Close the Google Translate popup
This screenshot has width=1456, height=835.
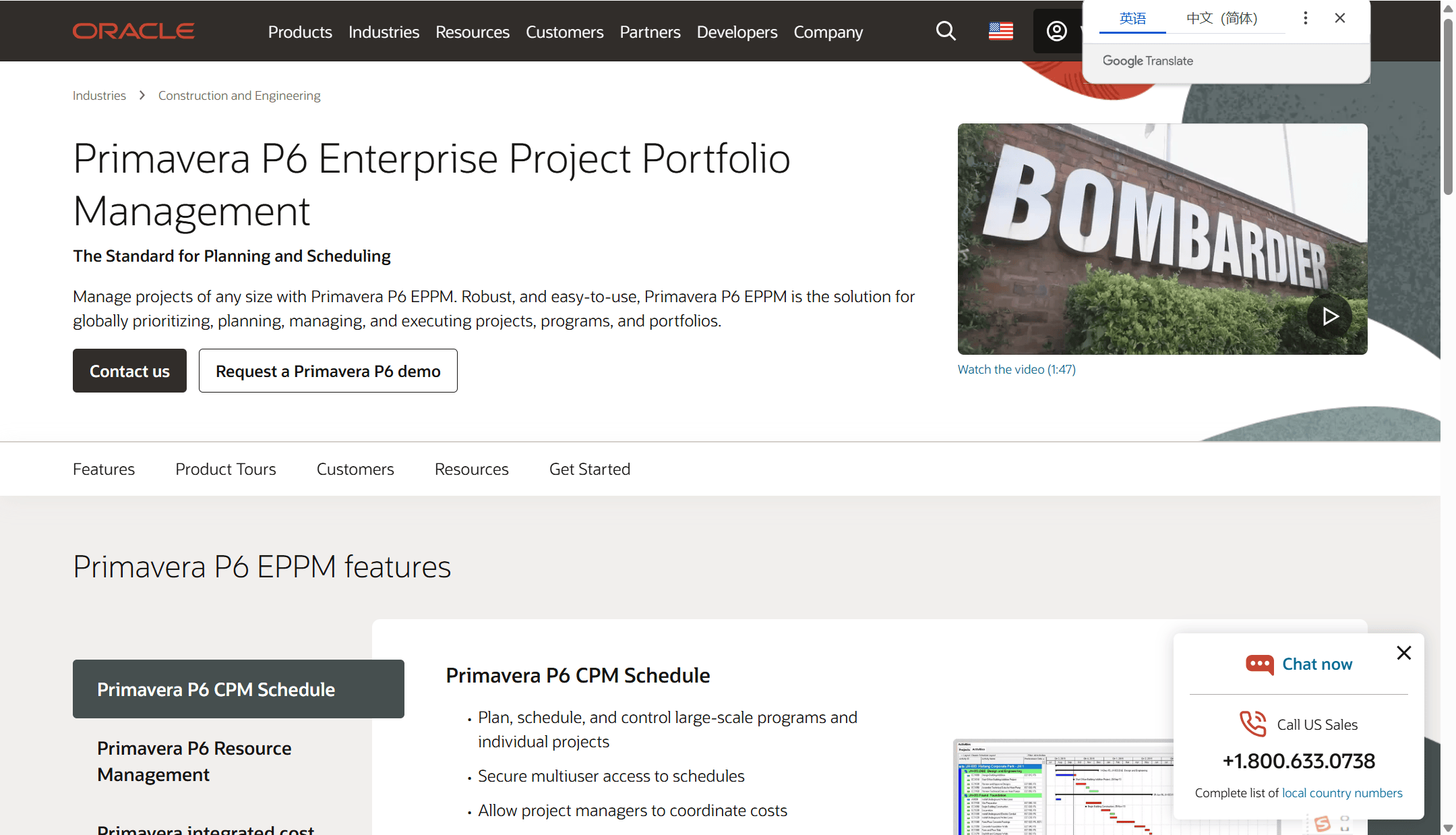(1340, 18)
